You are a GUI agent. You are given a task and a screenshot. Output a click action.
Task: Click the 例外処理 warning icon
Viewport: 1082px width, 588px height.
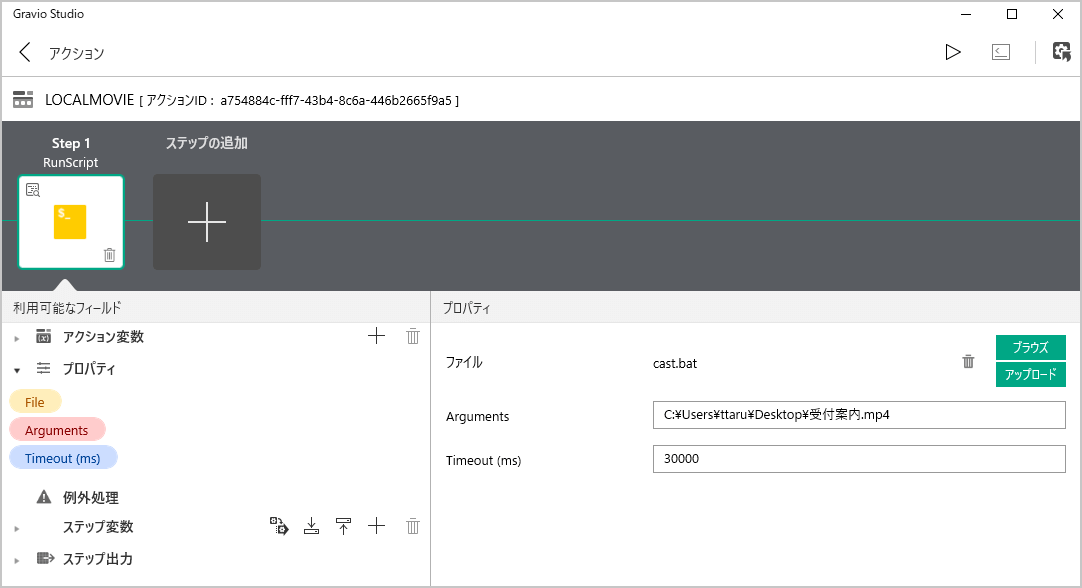[43, 497]
